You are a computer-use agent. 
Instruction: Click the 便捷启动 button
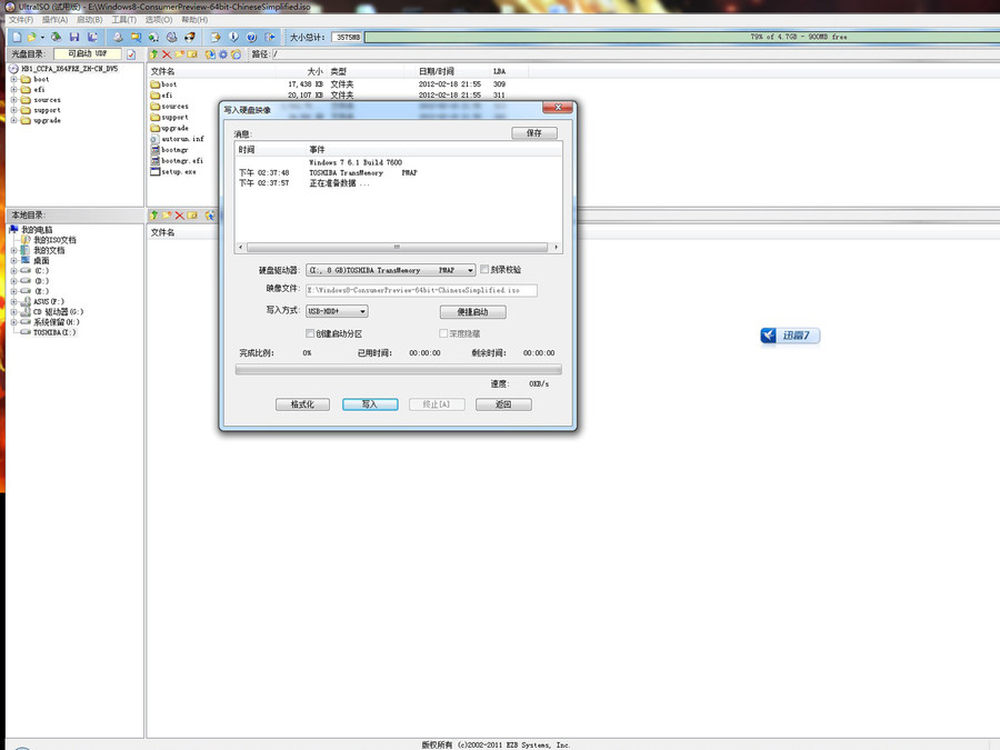click(473, 312)
